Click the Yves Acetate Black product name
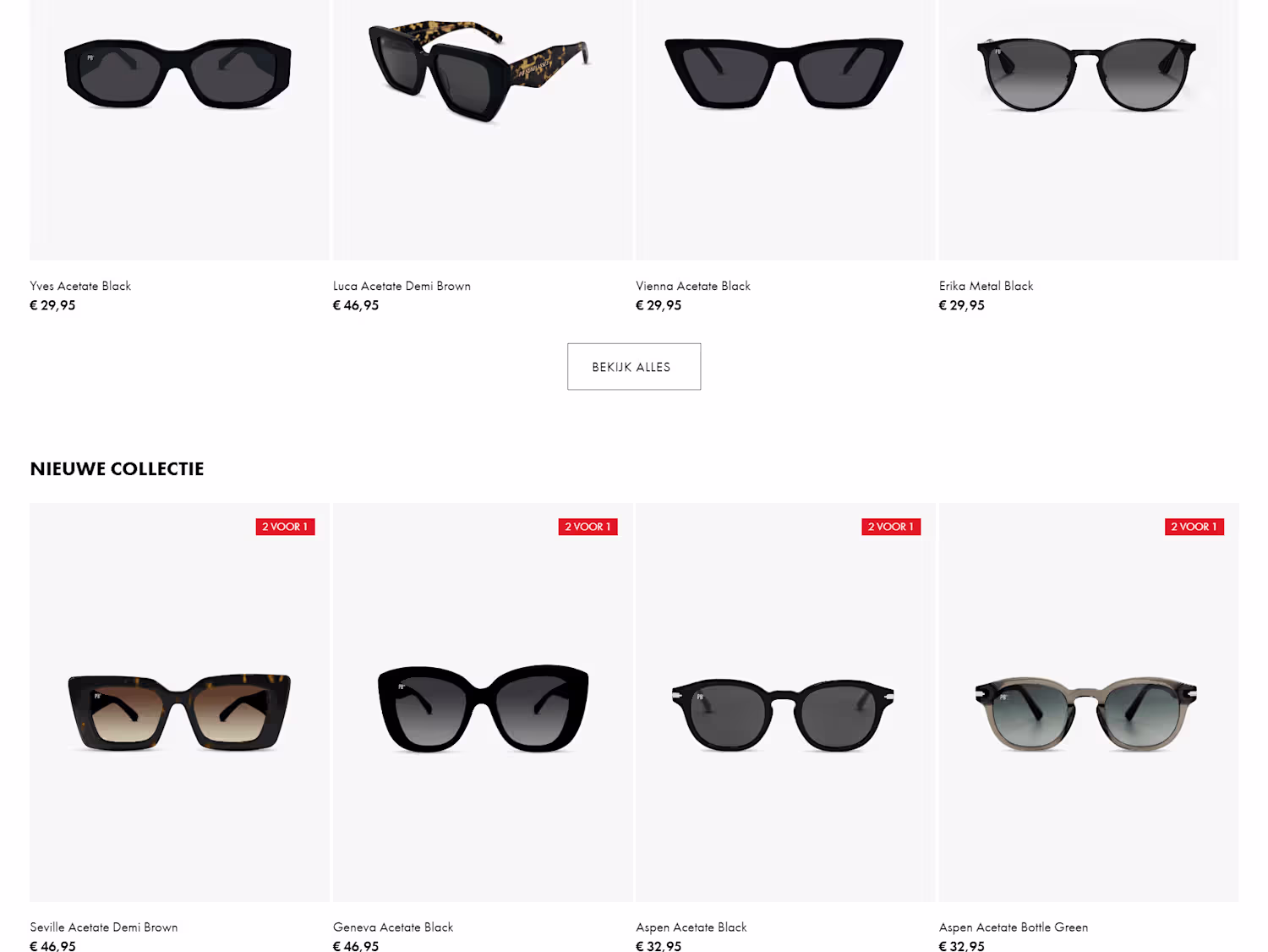 (x=80, y=286)
